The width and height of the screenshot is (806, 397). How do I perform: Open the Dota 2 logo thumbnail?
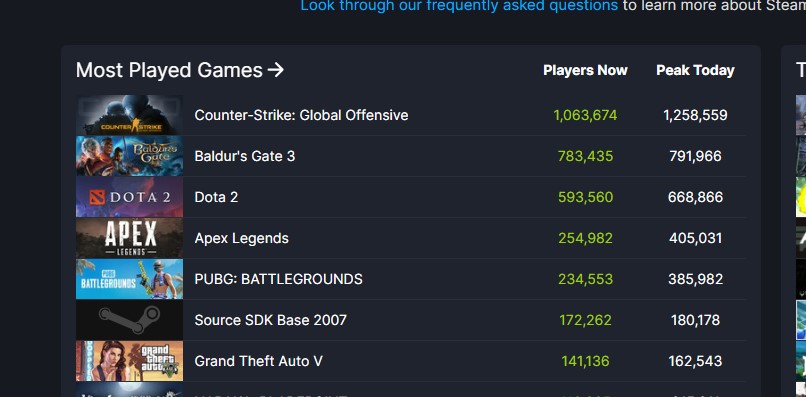130,197
